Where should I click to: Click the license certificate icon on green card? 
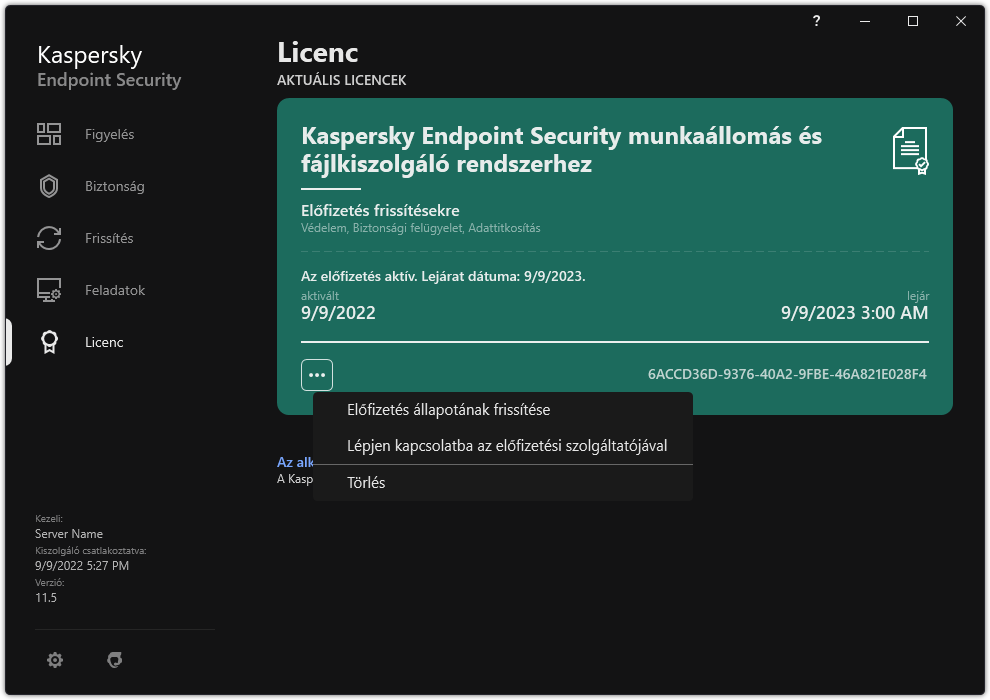click(908, 150)
